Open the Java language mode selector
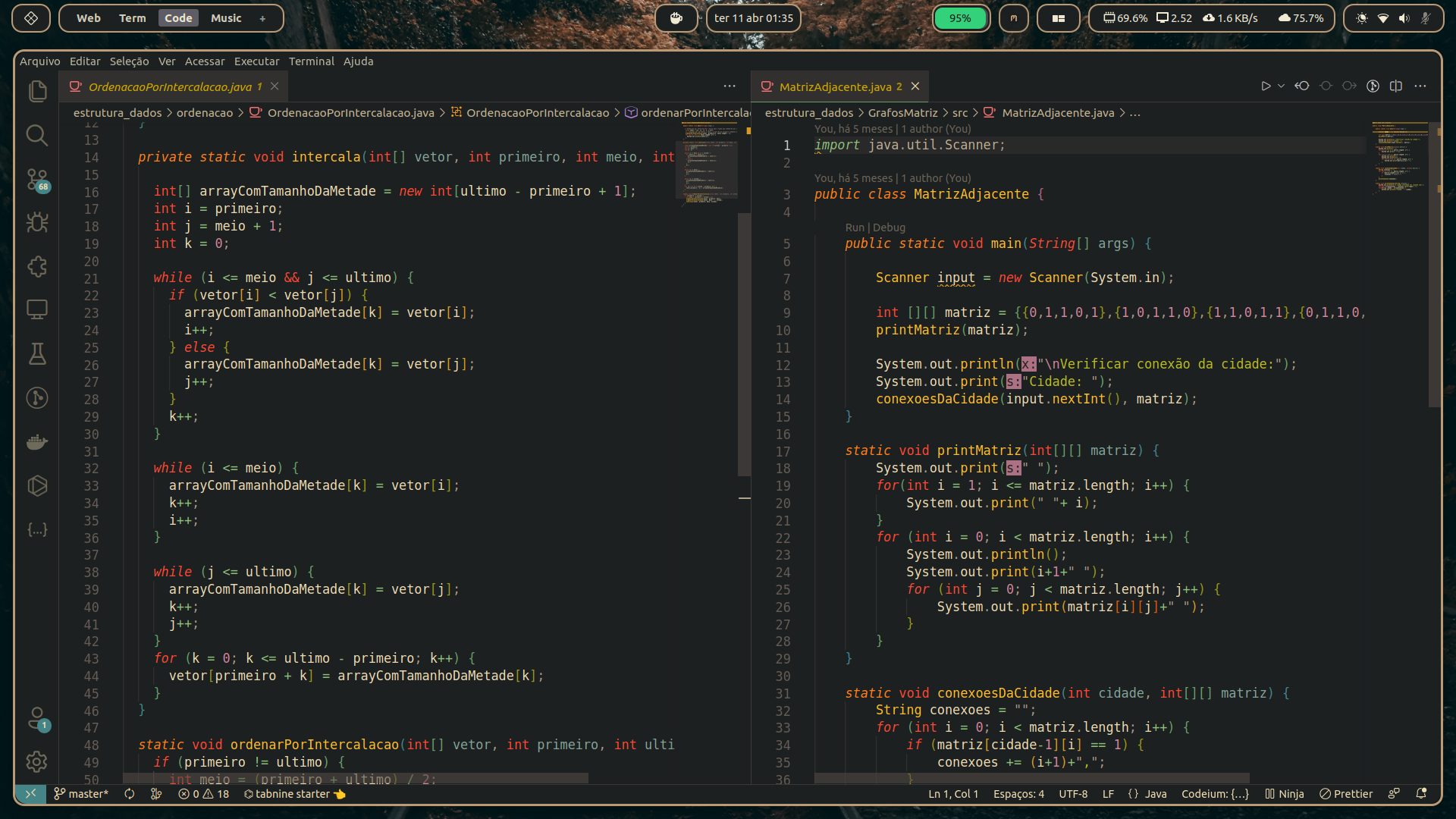1456x819 pixels. [1147, 794]
